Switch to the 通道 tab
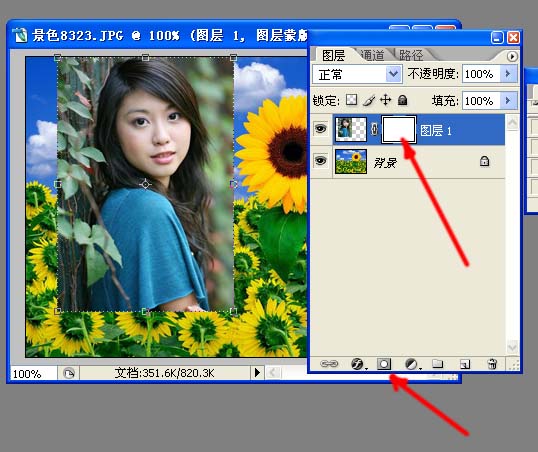 (372, 55)
